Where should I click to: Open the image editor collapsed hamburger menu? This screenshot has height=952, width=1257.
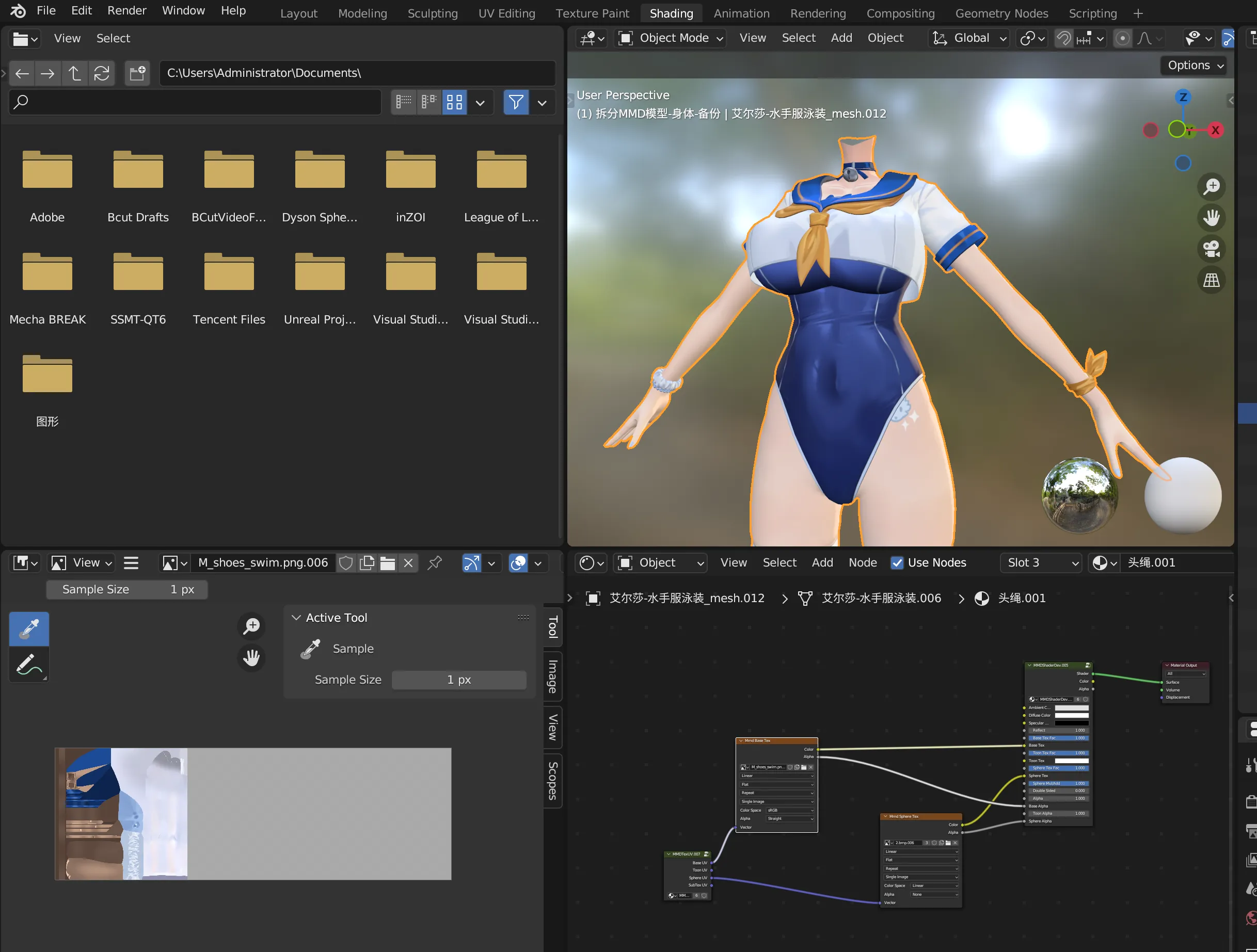point(131,563)
